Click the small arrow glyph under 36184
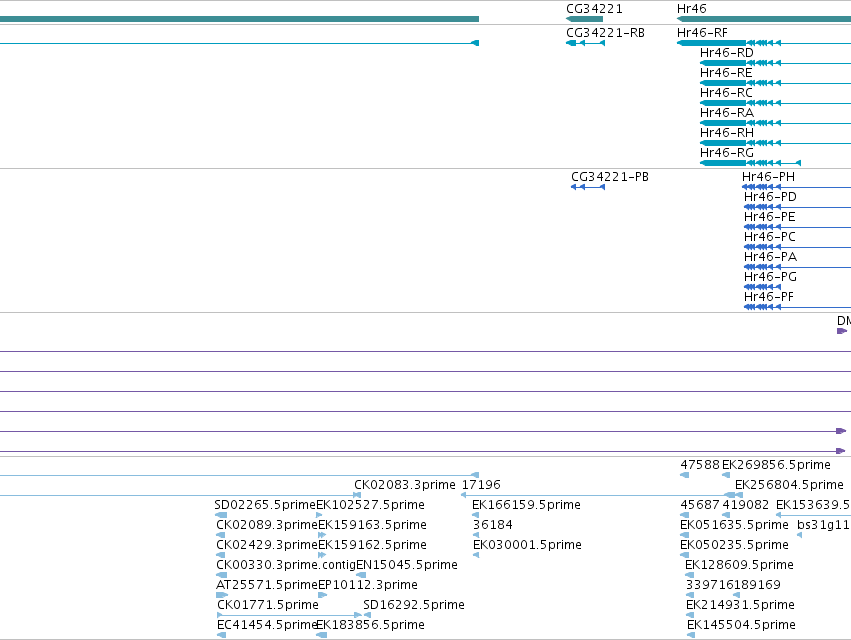This screenshot has width=851, height=640. pyautogui.click(x=476, y=535)
